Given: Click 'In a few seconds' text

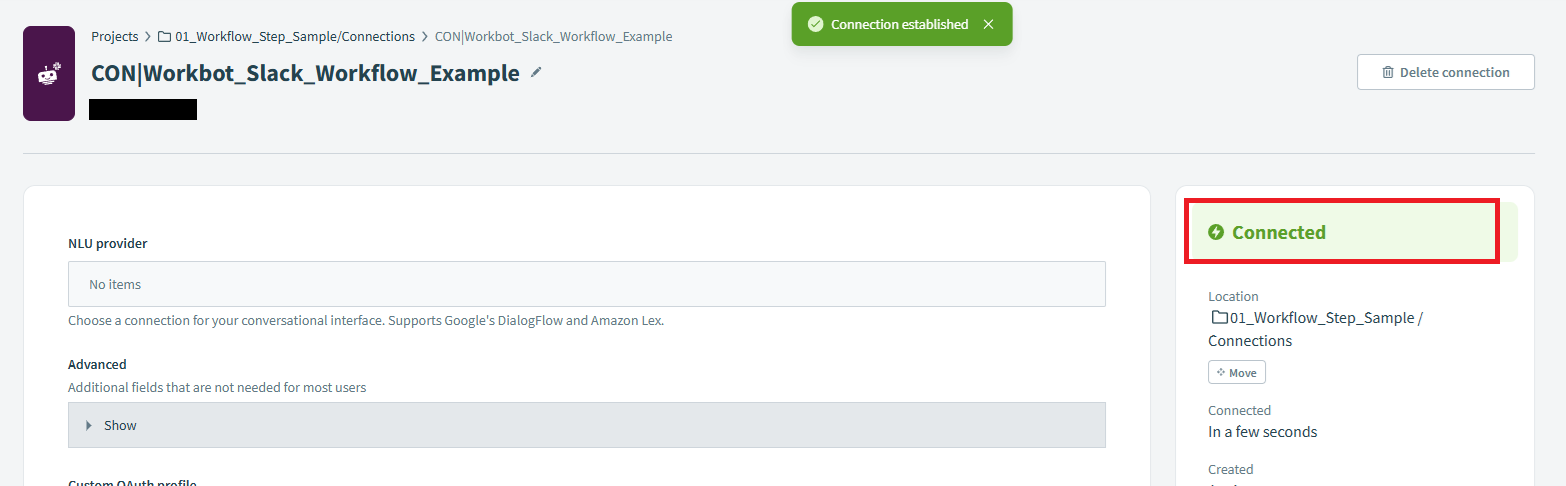Looking at the screenshot, I should [x=1263, y=432].
